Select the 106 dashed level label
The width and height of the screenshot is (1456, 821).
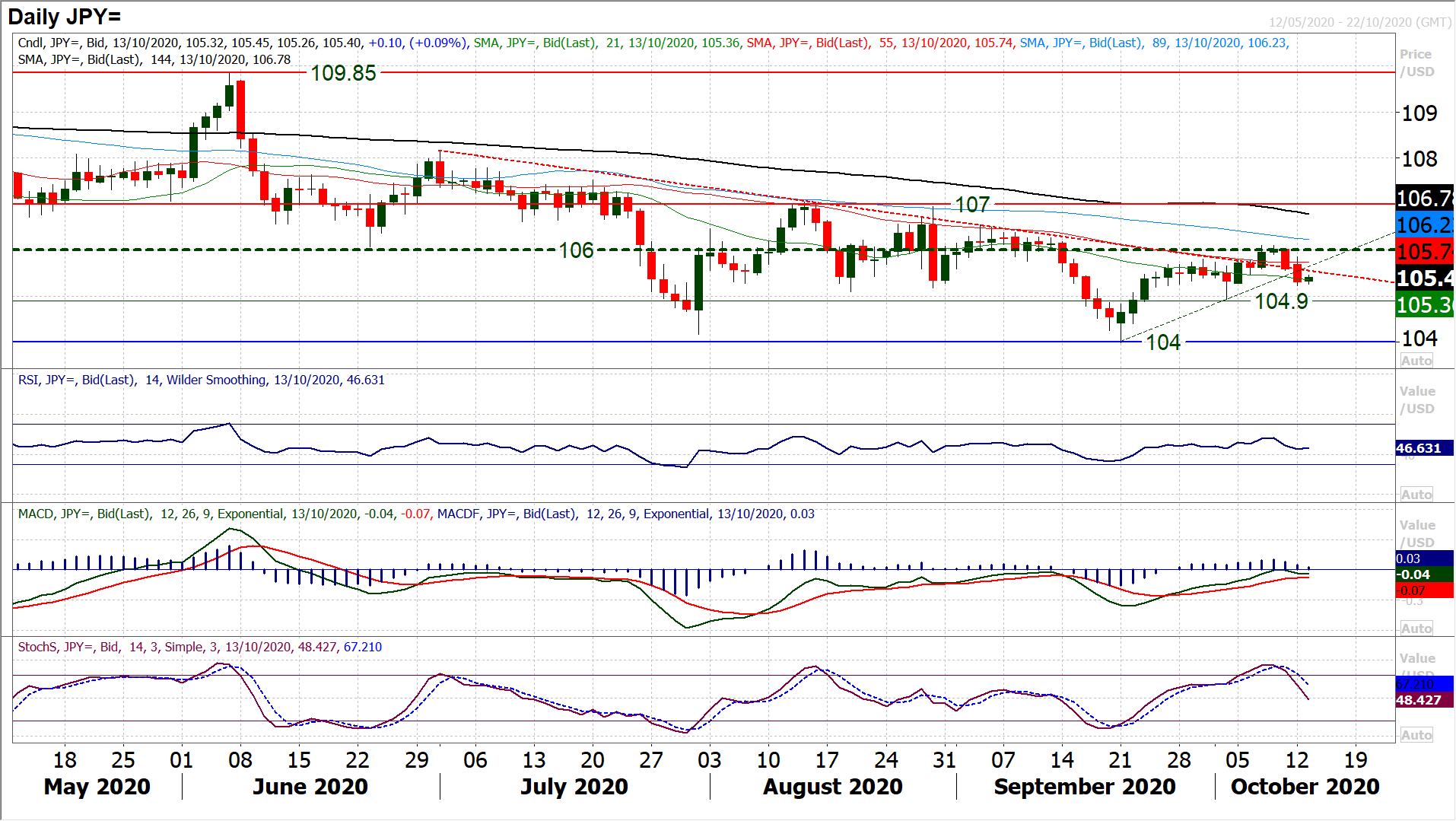coord(576,250)
